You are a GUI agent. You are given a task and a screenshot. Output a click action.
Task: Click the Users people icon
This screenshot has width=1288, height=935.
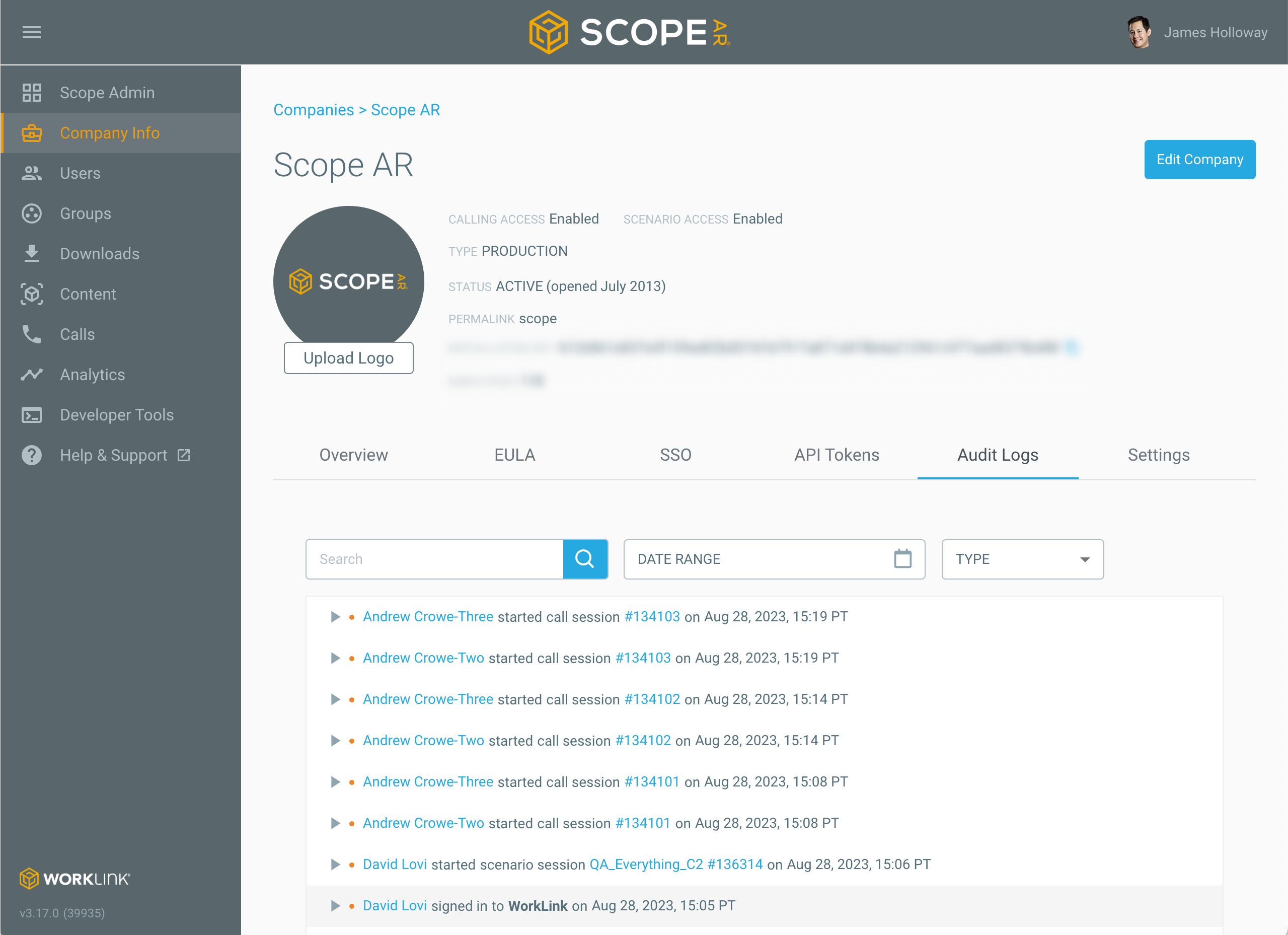pos(31,173)
